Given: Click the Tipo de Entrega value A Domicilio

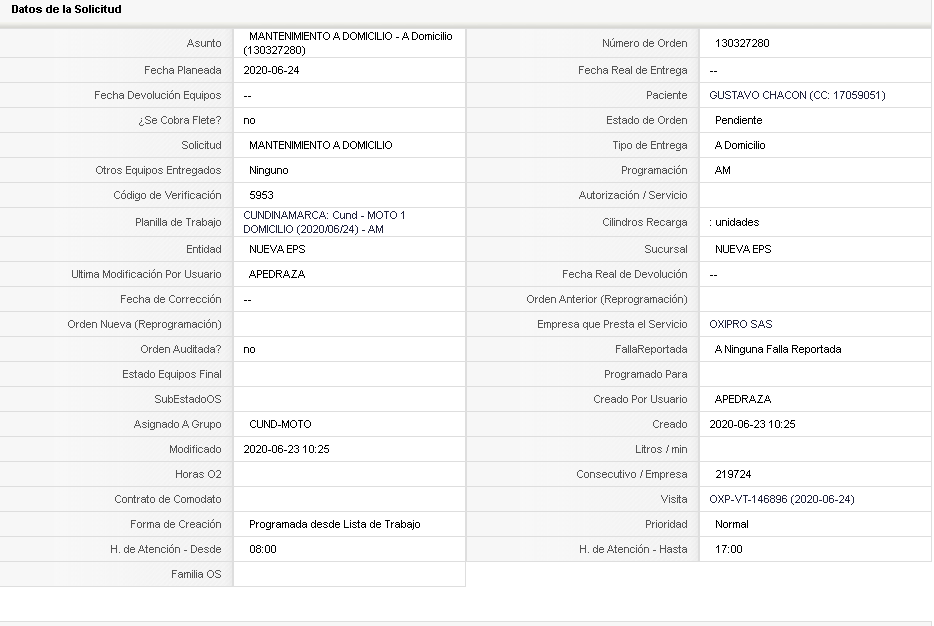Looking at the screenshot, I should (740, 145).
